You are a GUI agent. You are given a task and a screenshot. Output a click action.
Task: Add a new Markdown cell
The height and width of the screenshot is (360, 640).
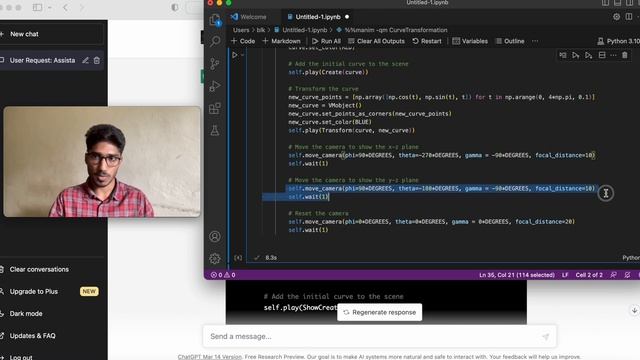click(281, 41)
